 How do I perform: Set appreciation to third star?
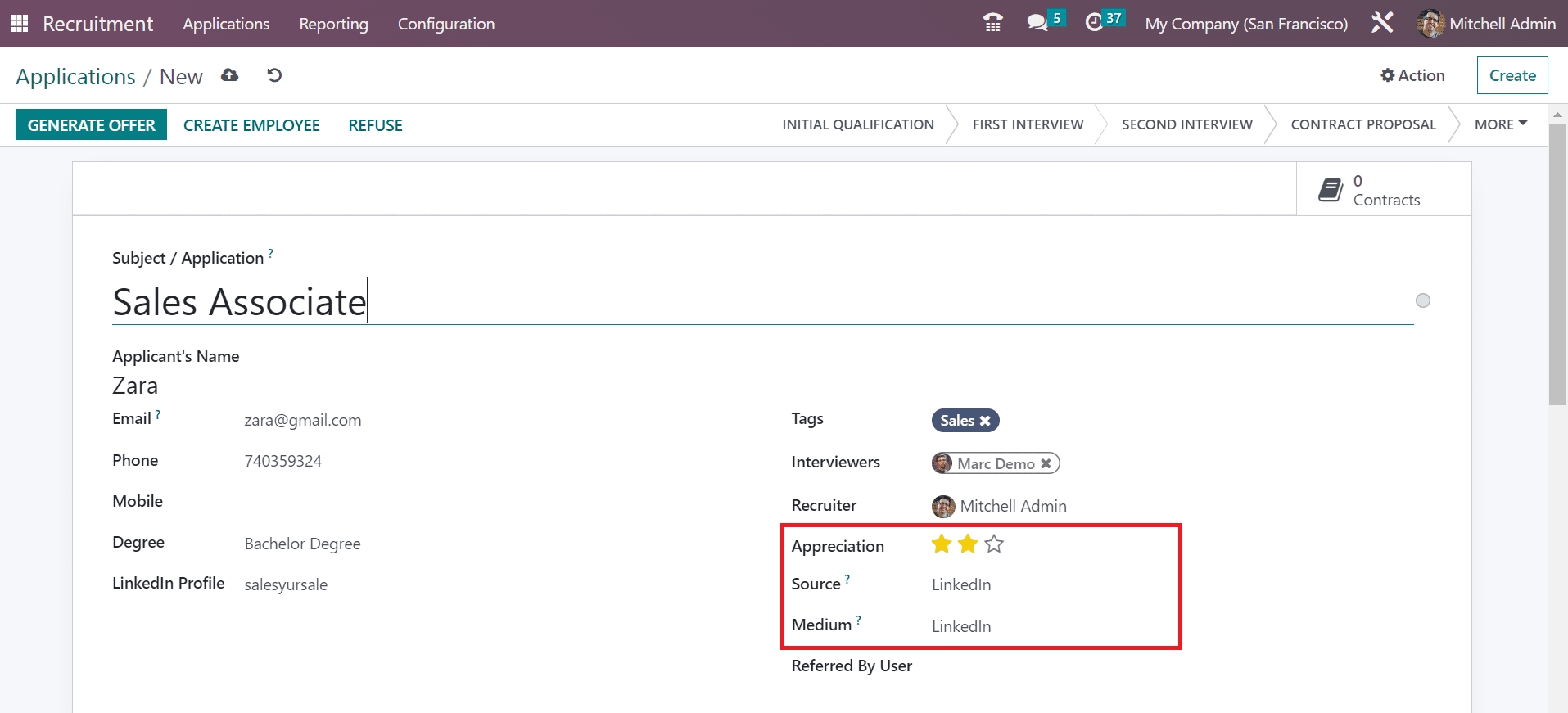994,544
